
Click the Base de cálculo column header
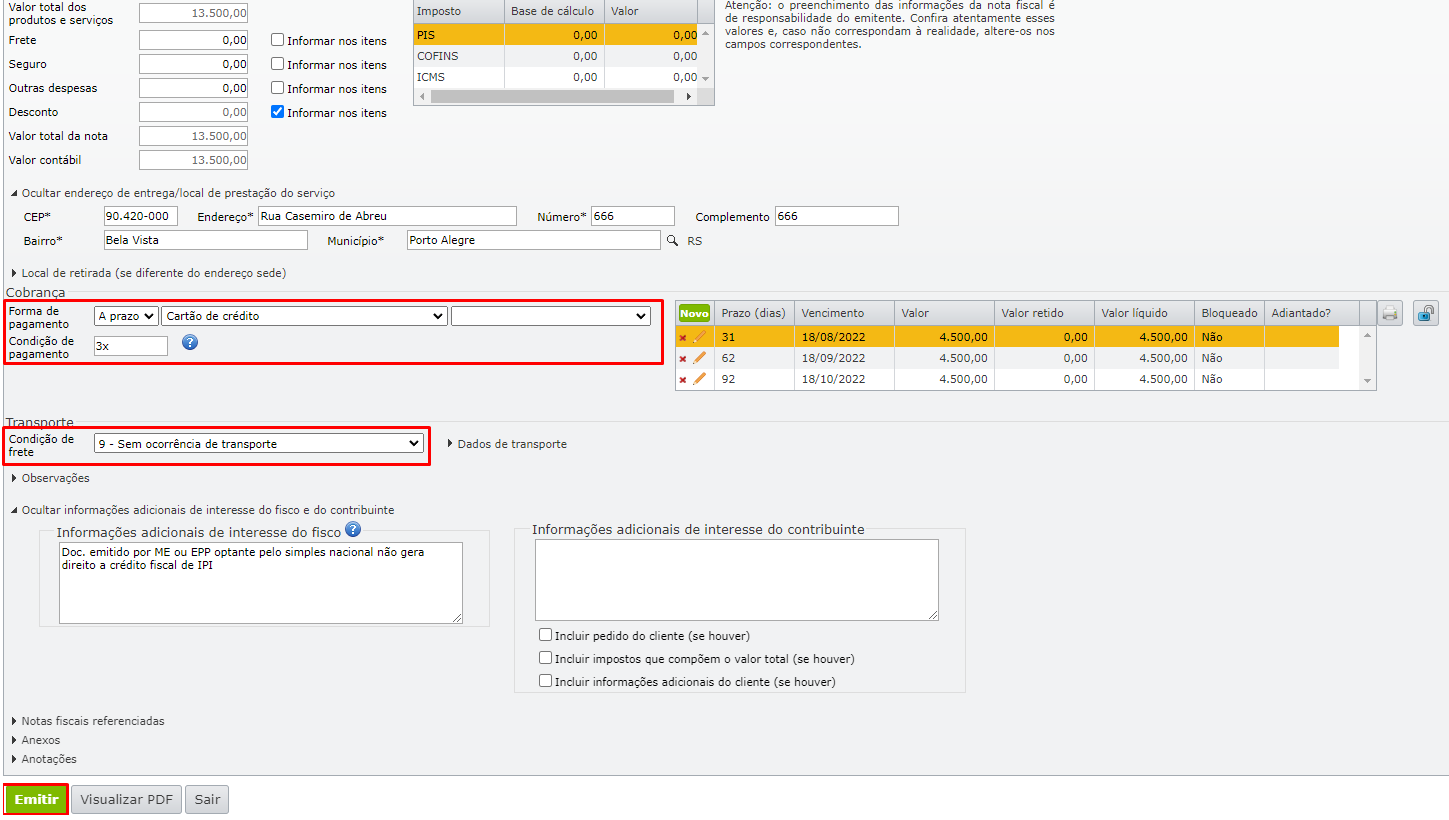pos(554,11)
